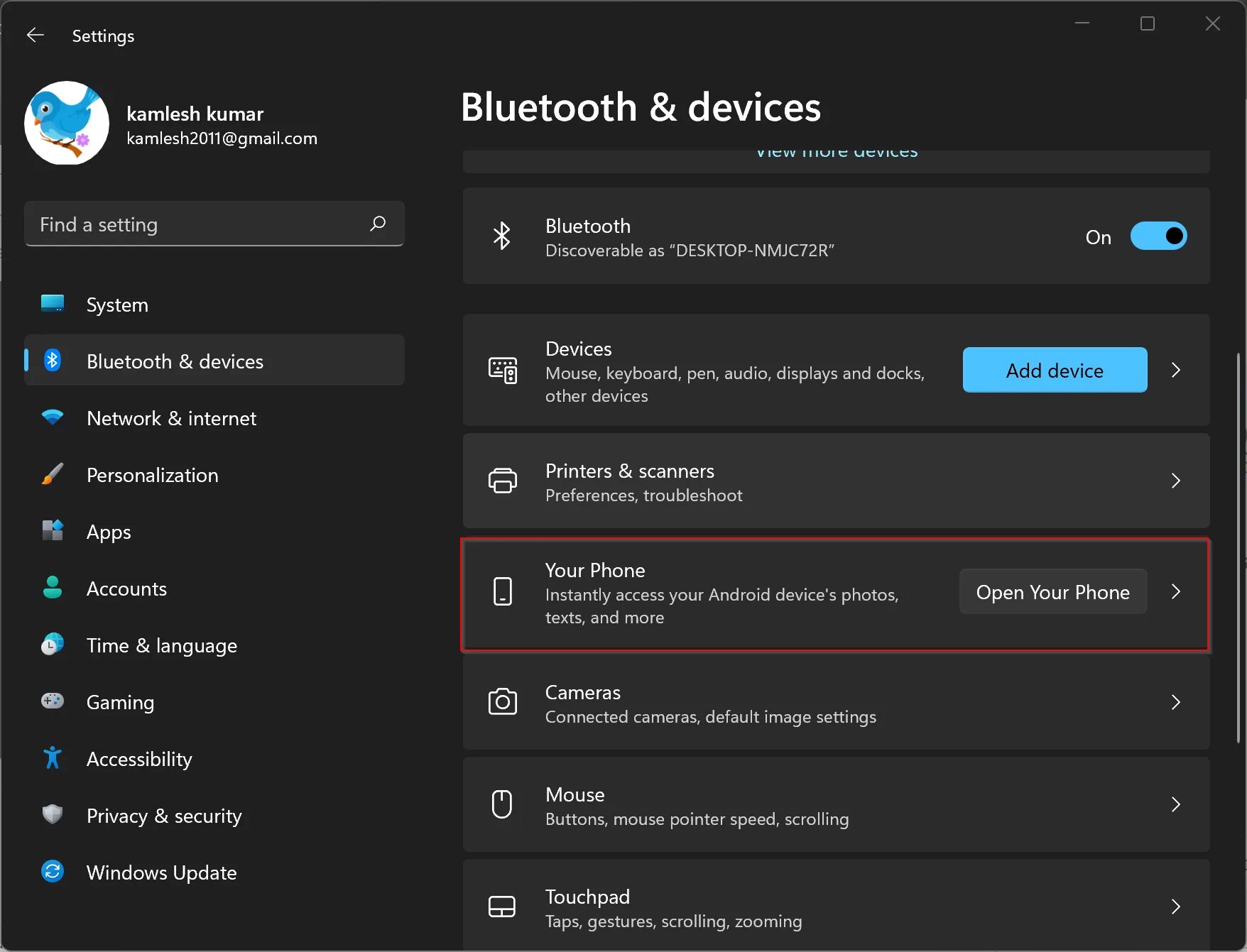Click the Personalization brush icon
Viewport: 1247px width, 952px height.
[52, 475]
